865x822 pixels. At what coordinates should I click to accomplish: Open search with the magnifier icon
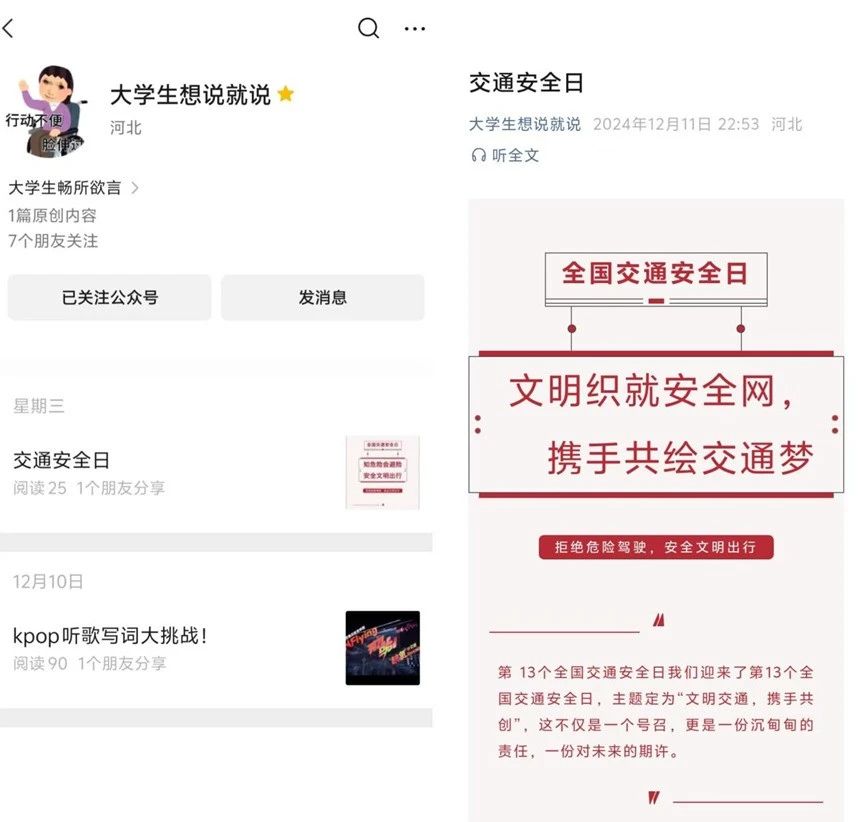point(369,28)
